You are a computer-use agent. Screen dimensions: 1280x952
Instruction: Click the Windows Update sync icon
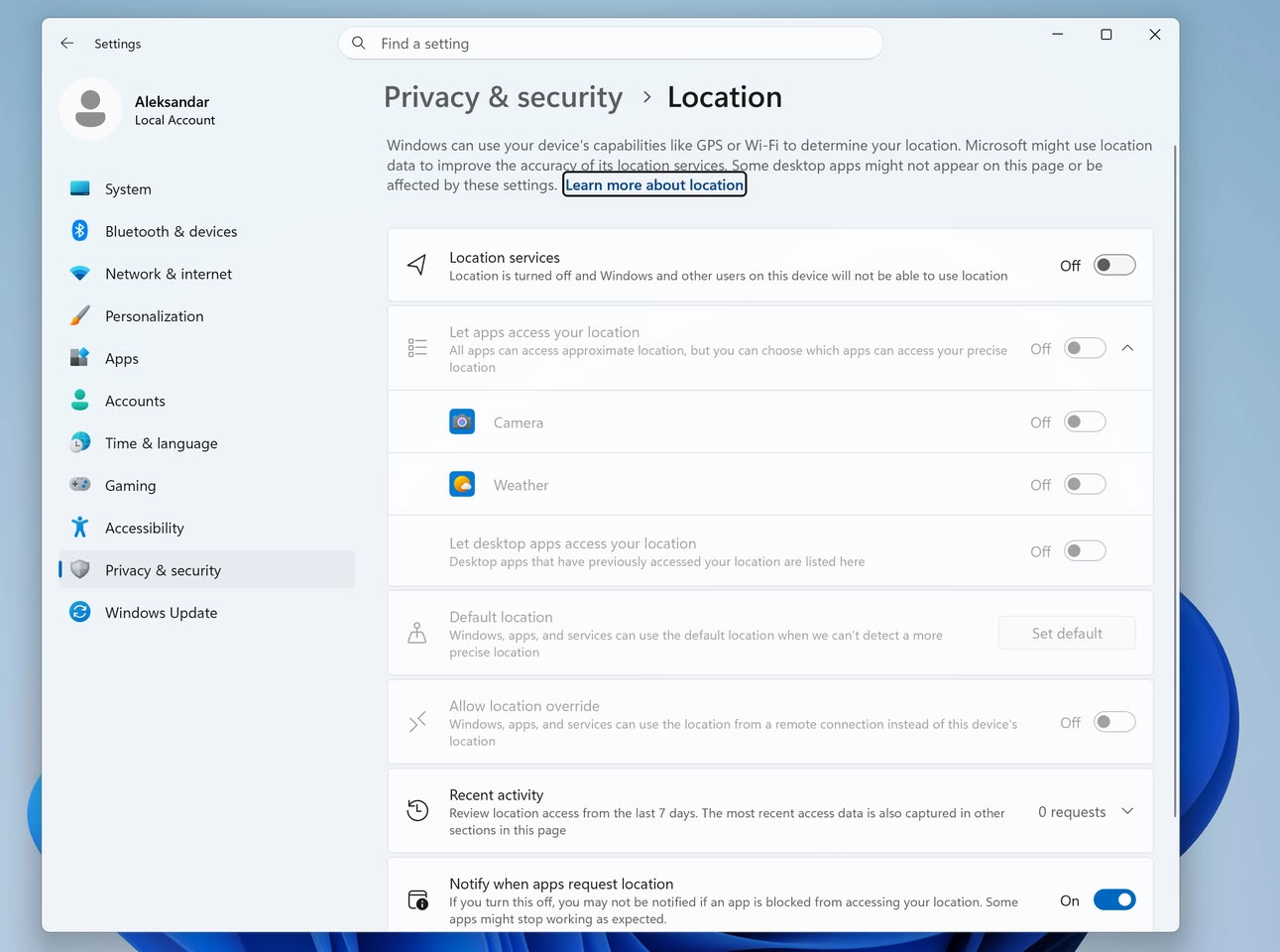(80, 613)
